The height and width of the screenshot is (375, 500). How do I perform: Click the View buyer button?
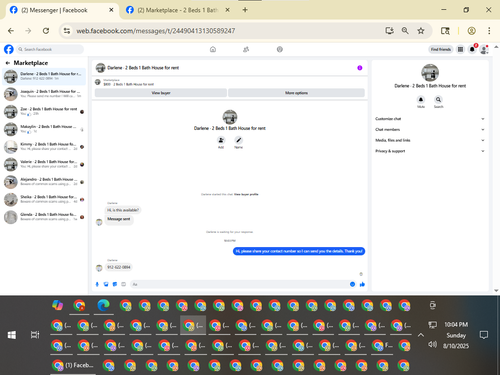pos(161,93)
